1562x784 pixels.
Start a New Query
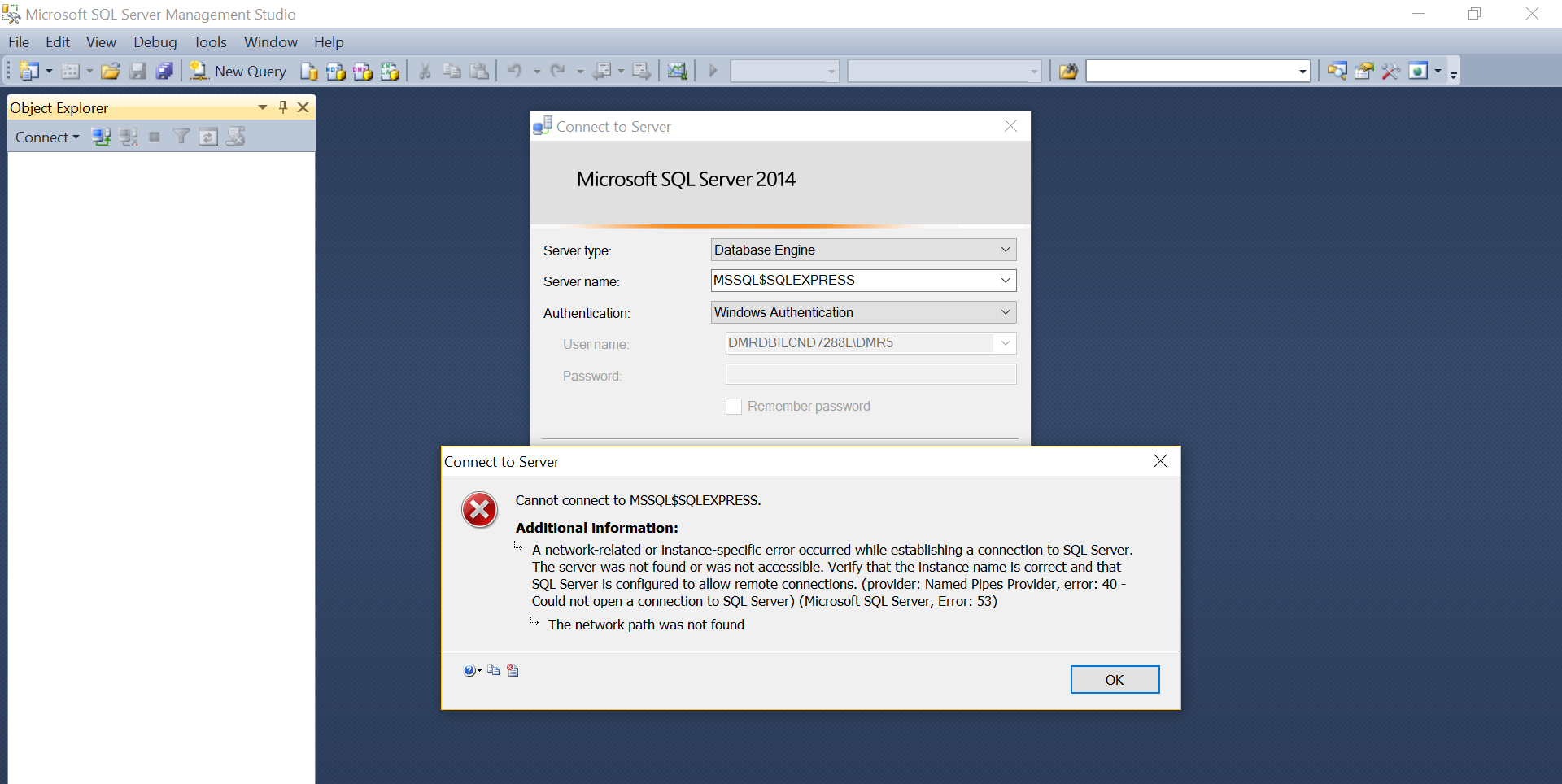coord(238,72)
